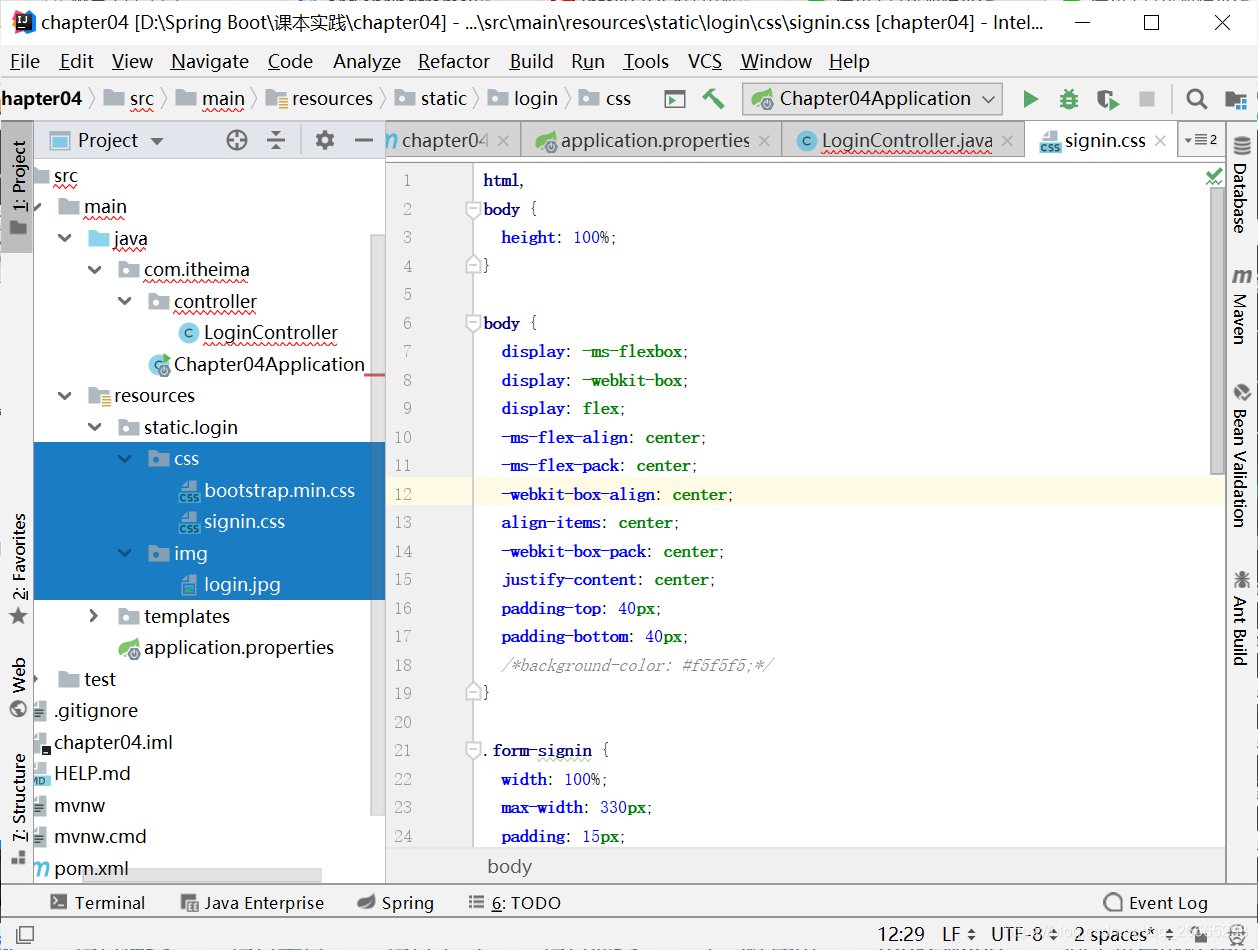The width and height of the screenshot is (1258, 950).
Task: Open Project panel settings via gear icon
Action: click(324, 140)
